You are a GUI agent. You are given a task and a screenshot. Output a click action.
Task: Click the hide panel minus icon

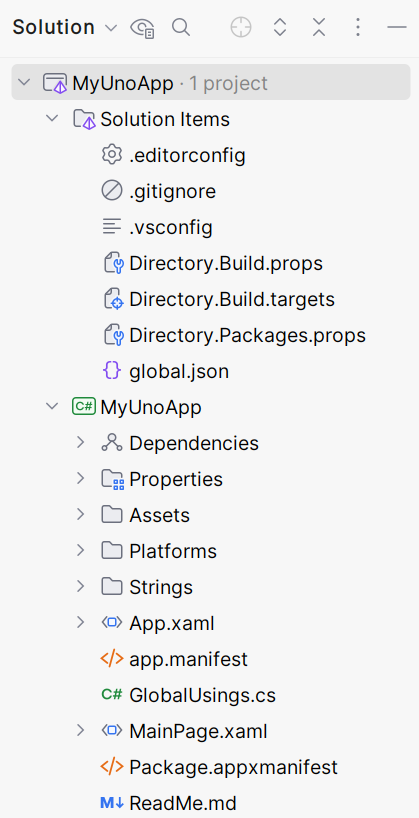click(397, 27)
